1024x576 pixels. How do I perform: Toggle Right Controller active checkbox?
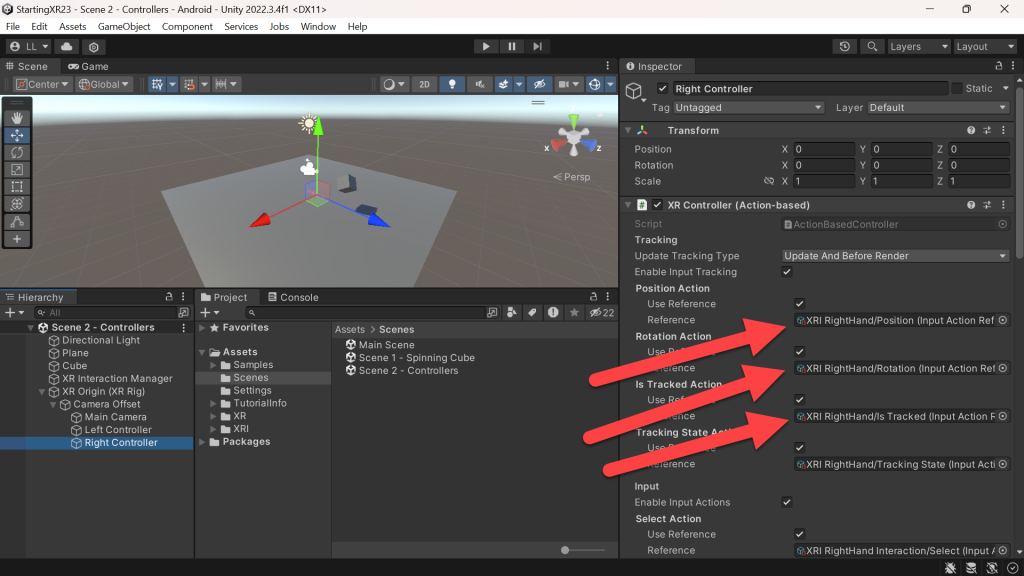tap(662, 88)
